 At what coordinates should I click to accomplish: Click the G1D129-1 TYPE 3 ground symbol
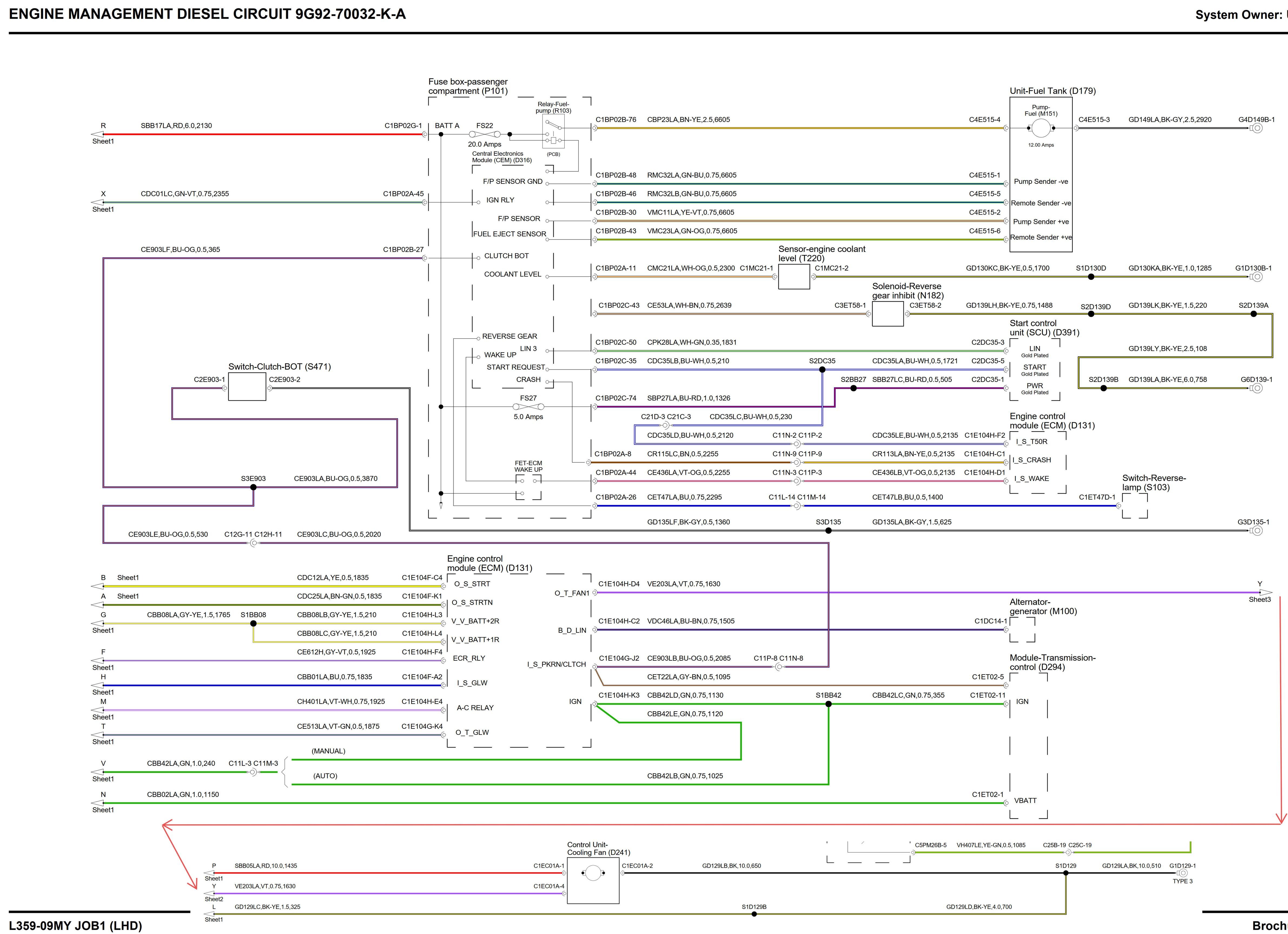coord(1183,873)
